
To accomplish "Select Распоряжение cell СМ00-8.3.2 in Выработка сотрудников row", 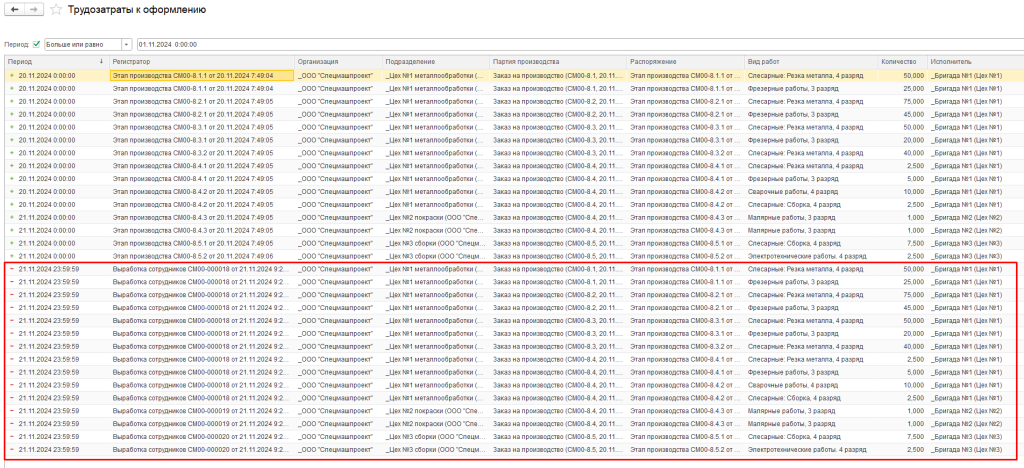I will [x=686, y=346].
